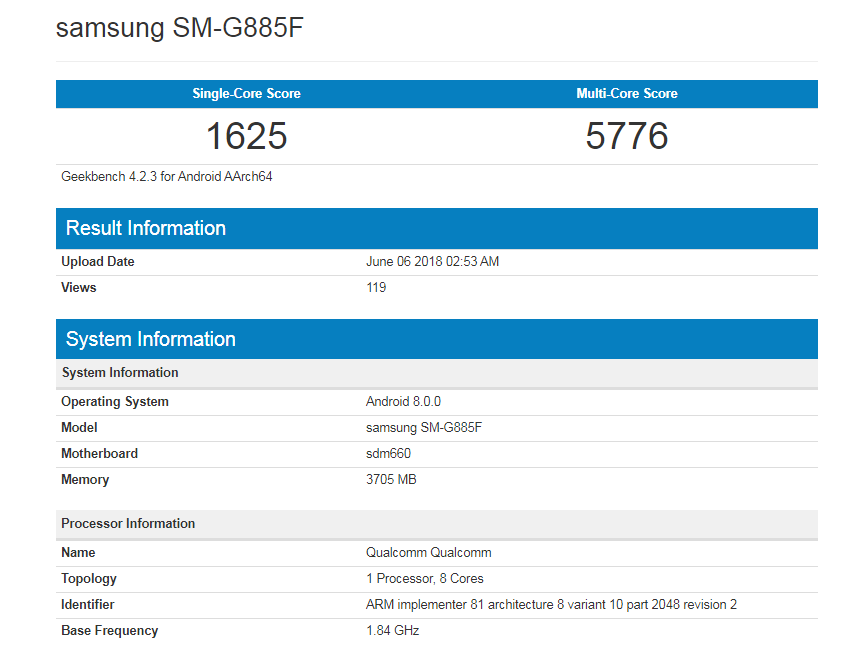852x649 pixels.
Task: Click '1 Processor, 8 Cores' value
Action: click(425, 579)
